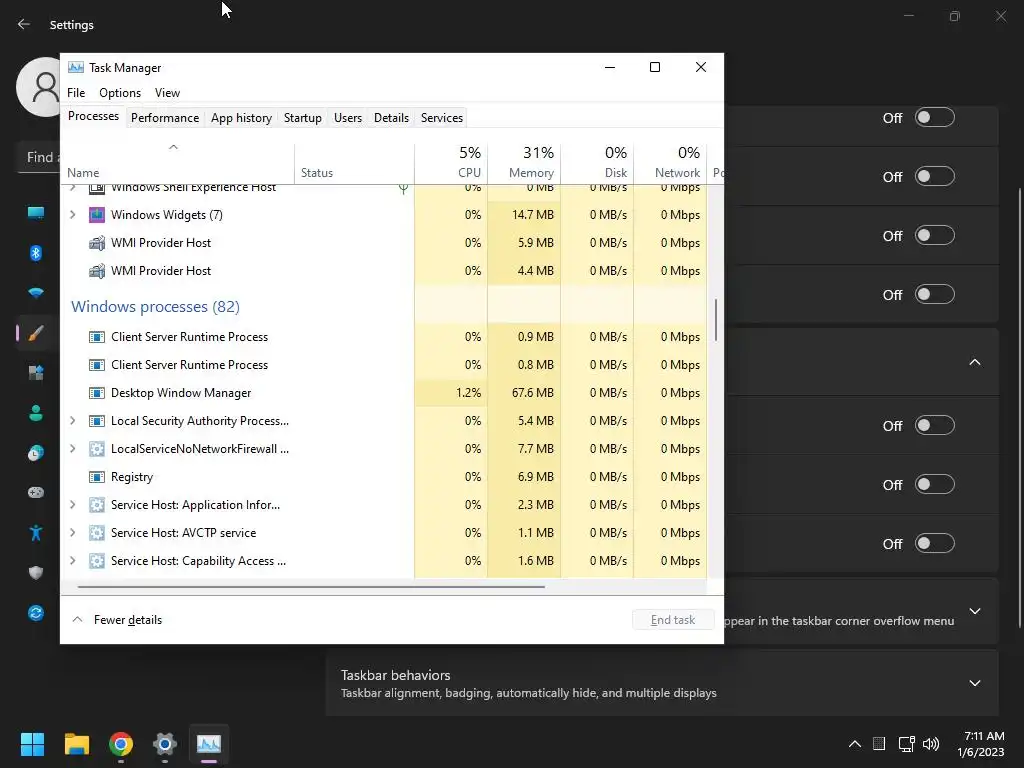
Task: Sort by Disk column header
Action: [x=597, y=162]
